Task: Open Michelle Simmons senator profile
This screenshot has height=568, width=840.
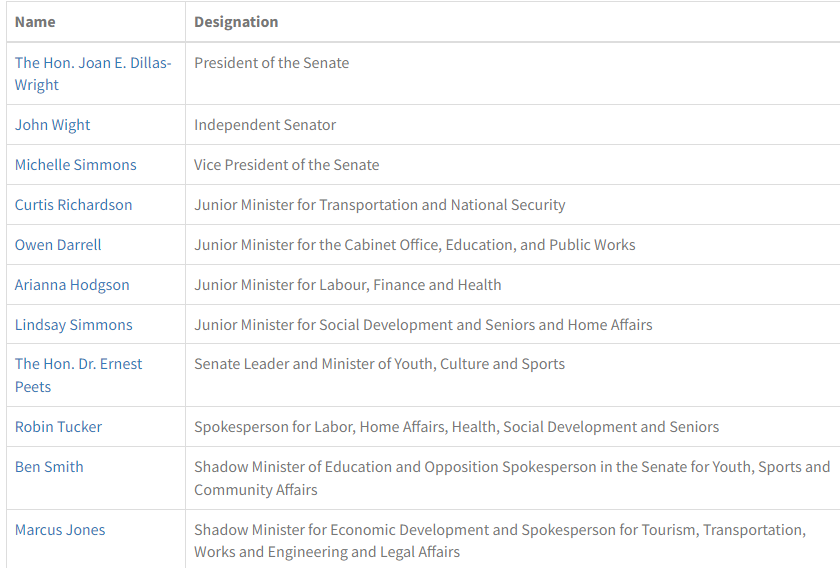Action: pos(75,165)
